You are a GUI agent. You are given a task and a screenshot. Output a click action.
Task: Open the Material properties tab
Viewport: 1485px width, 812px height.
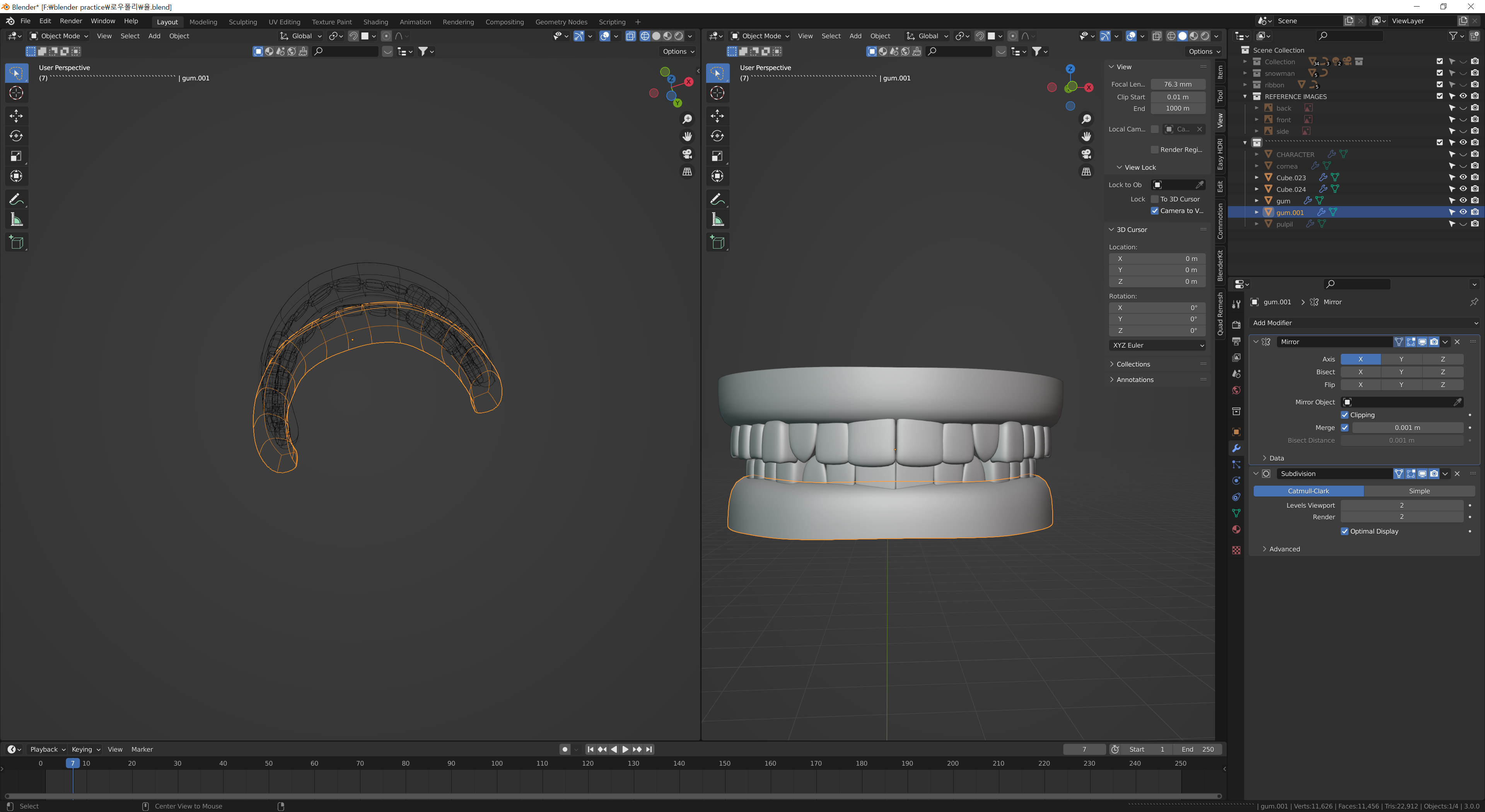[1236, 530]
